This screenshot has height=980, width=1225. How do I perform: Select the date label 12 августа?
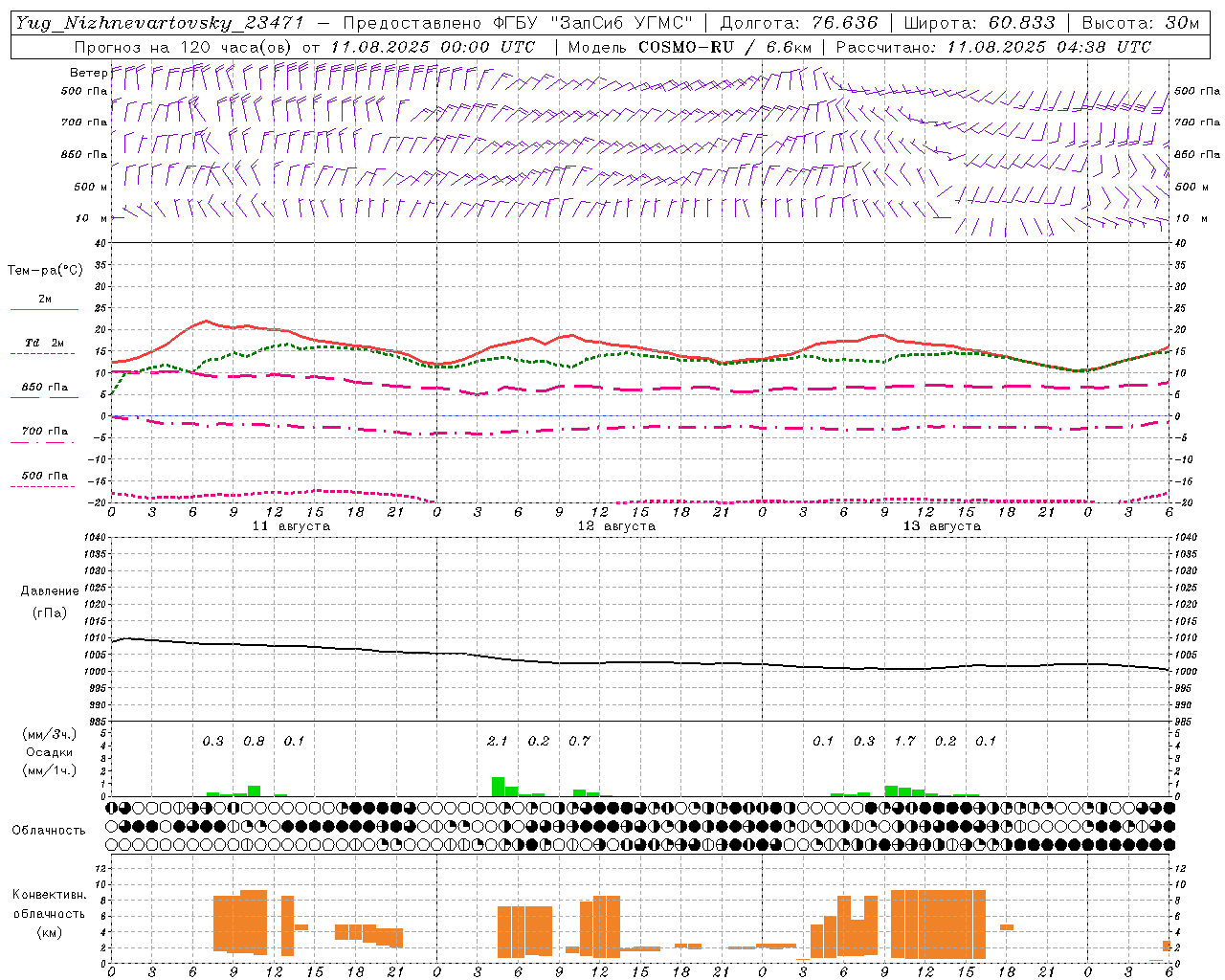[x=616, y=526]
